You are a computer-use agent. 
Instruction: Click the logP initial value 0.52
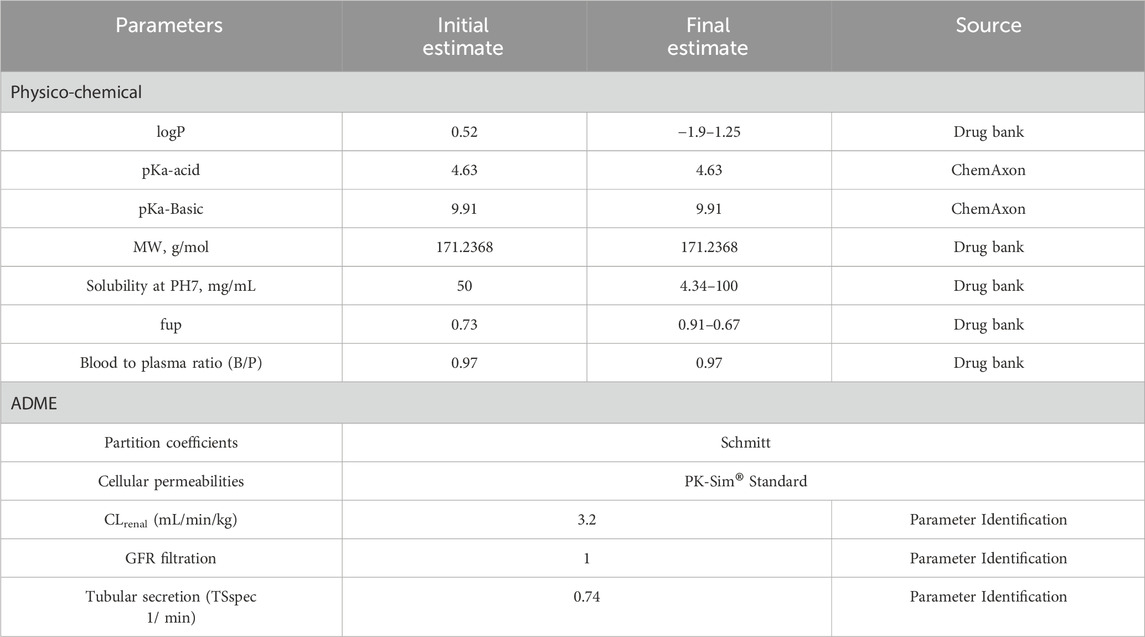tap(464, 132)
